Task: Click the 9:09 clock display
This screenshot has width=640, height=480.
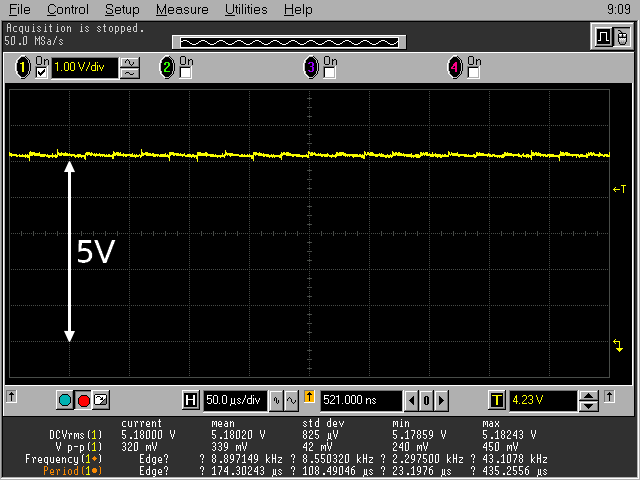Action: [x=619, y=9]
